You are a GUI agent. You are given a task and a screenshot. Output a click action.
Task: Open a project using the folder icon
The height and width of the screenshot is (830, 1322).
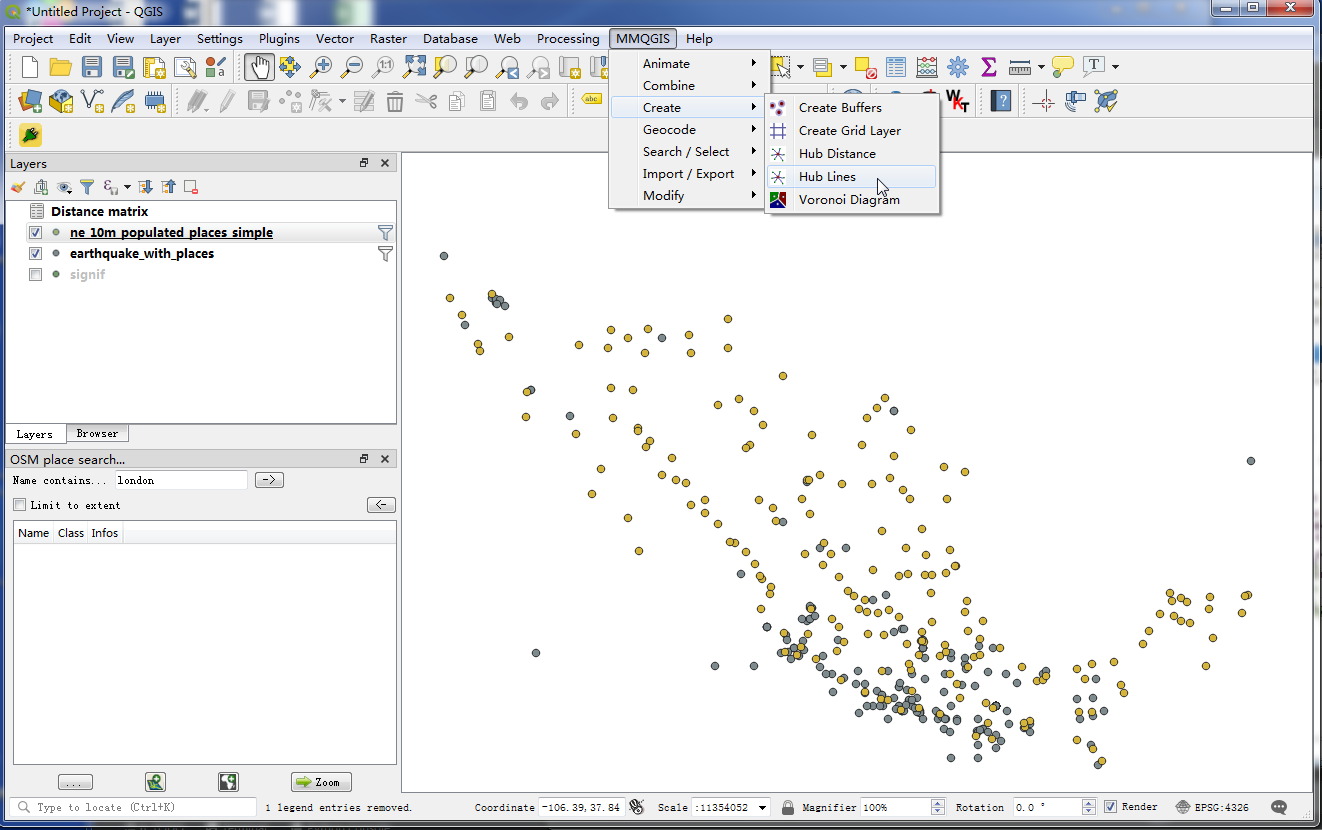61,67
